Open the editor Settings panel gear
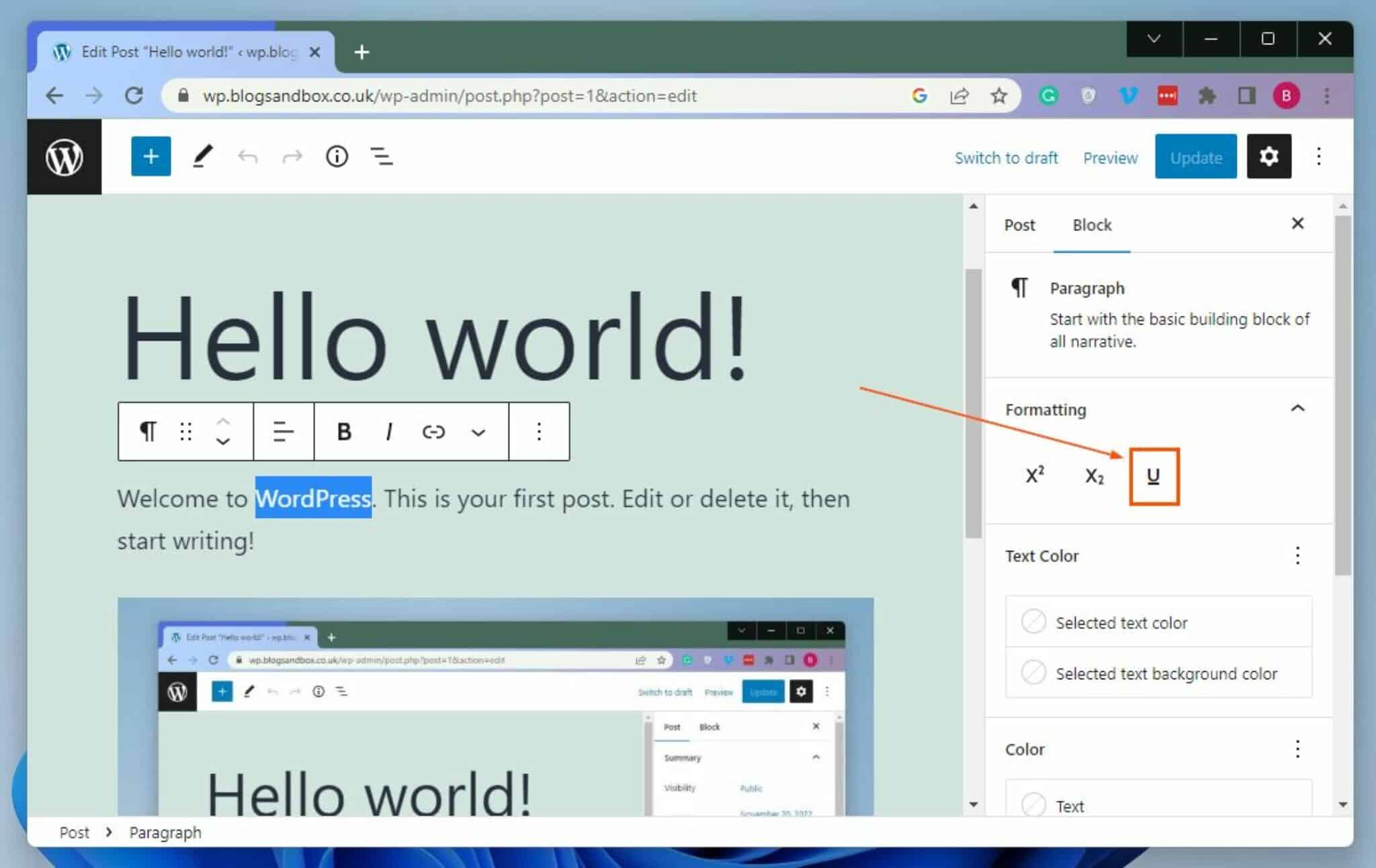 pyautogui.click(x=1269, y=156)
